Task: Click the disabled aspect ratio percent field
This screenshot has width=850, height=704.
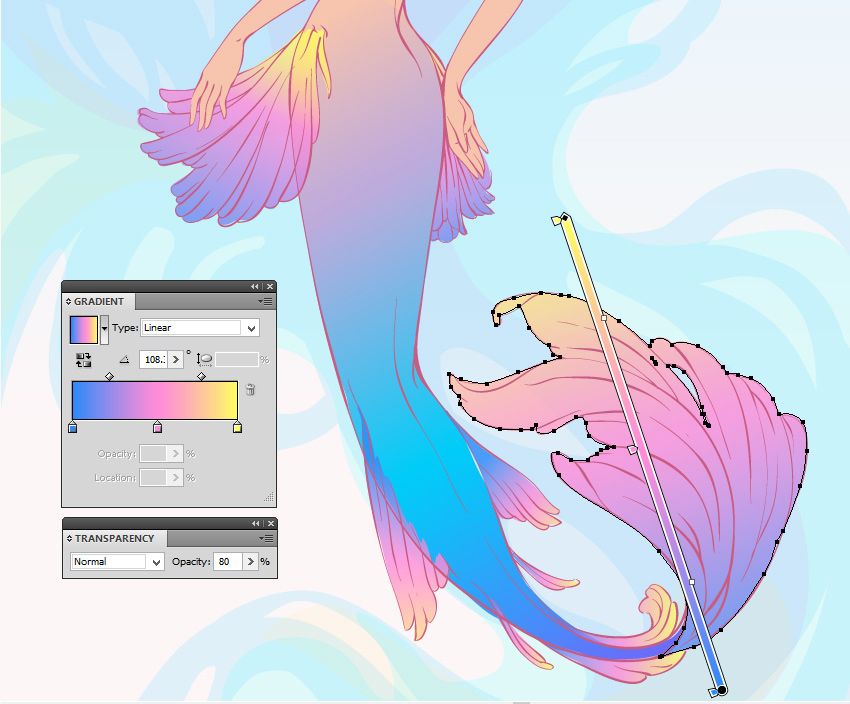Action: pyautogui.click(x=237, y=359)
